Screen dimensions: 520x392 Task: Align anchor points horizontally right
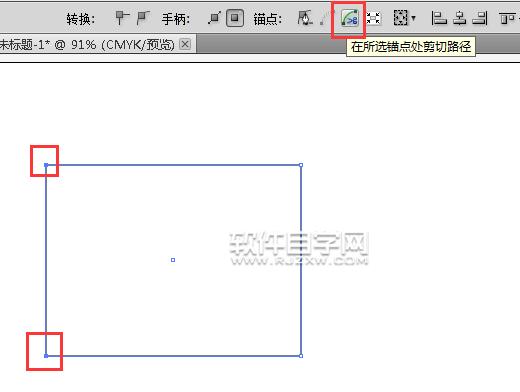pos(480,18)
